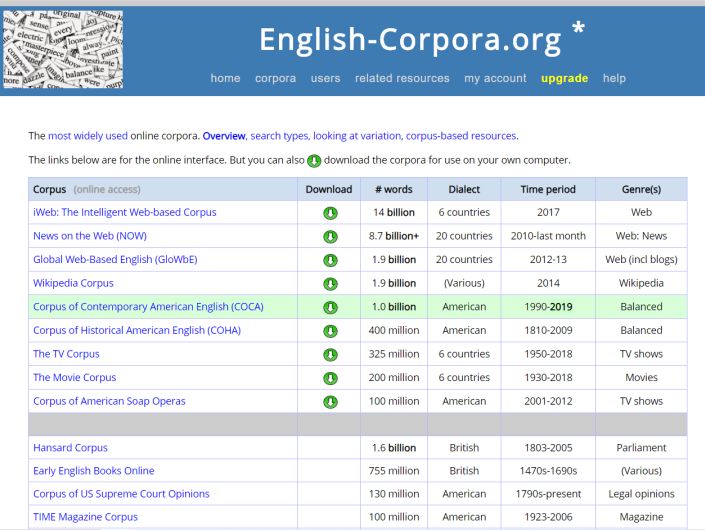Viewport: 705px width, 530px height.
Task: Open the TIME Magazine Corpus link
Action: click(85, 517)
